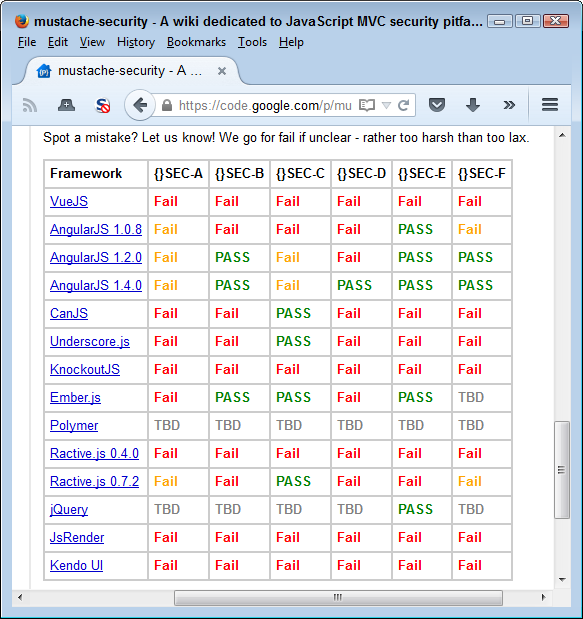Click the vertical scrollbar up arrow
The height and width of the screenshot is (619, 583).
pyautogui.click(x=562, y=136)
